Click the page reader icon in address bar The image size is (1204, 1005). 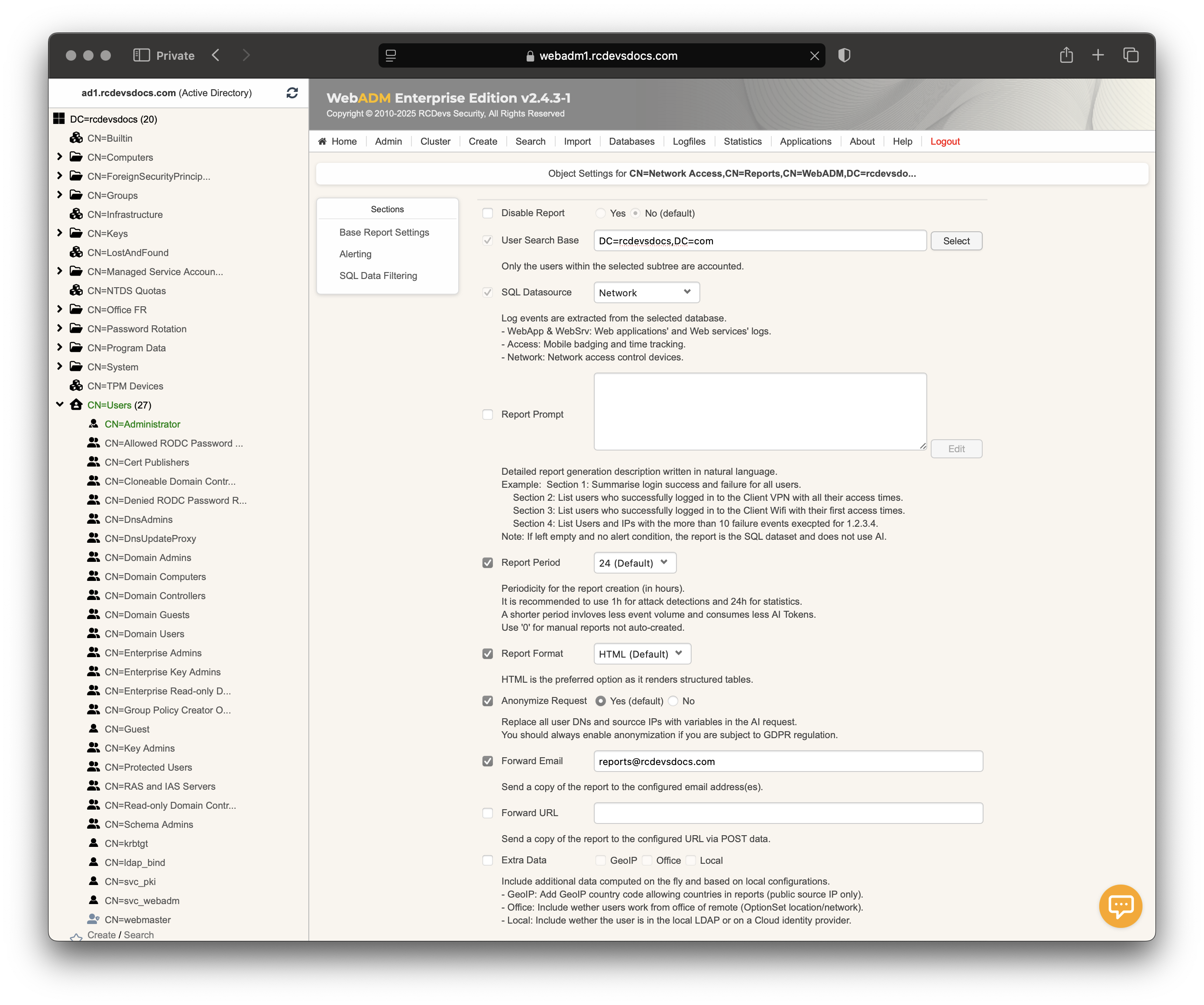point(391,55)
